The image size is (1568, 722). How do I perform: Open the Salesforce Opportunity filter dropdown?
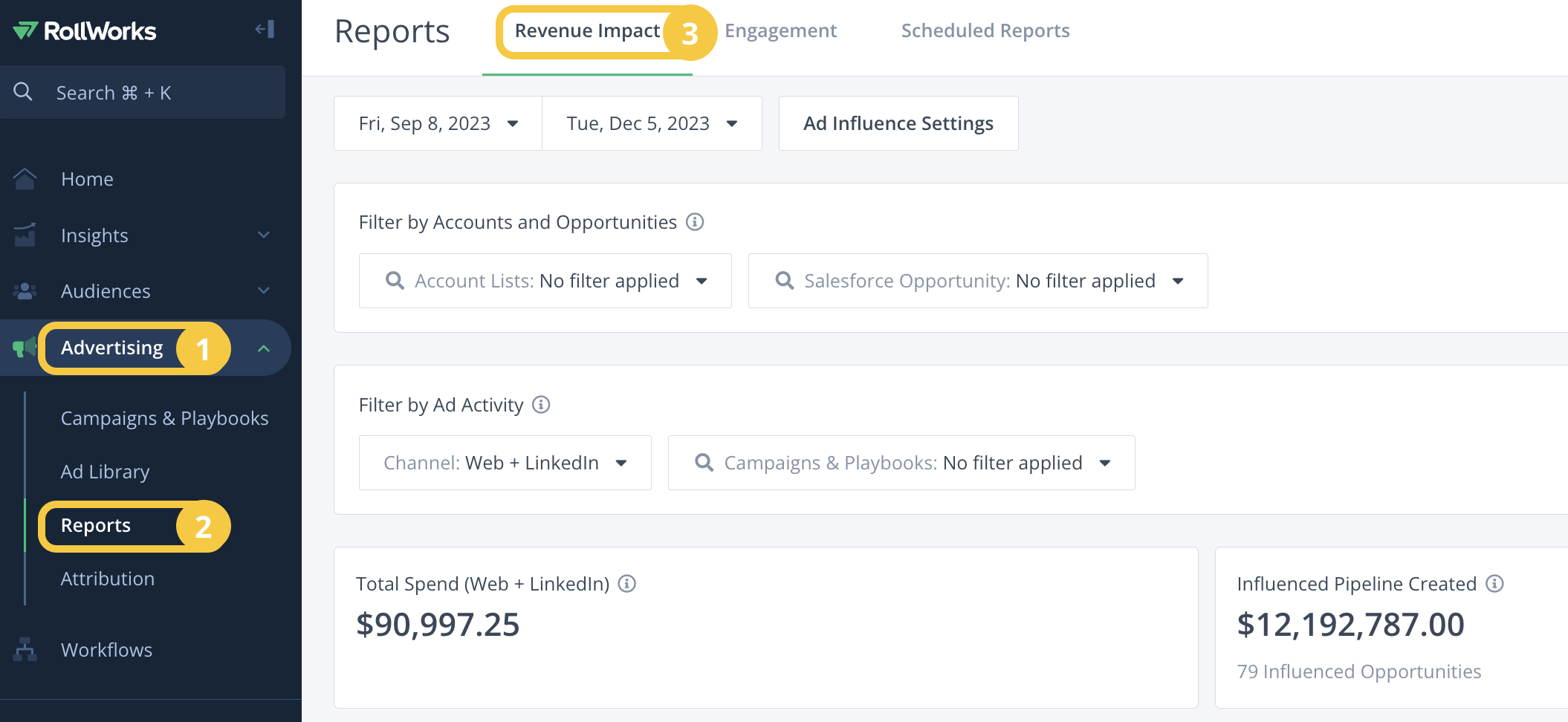click(x=978, y=281)
